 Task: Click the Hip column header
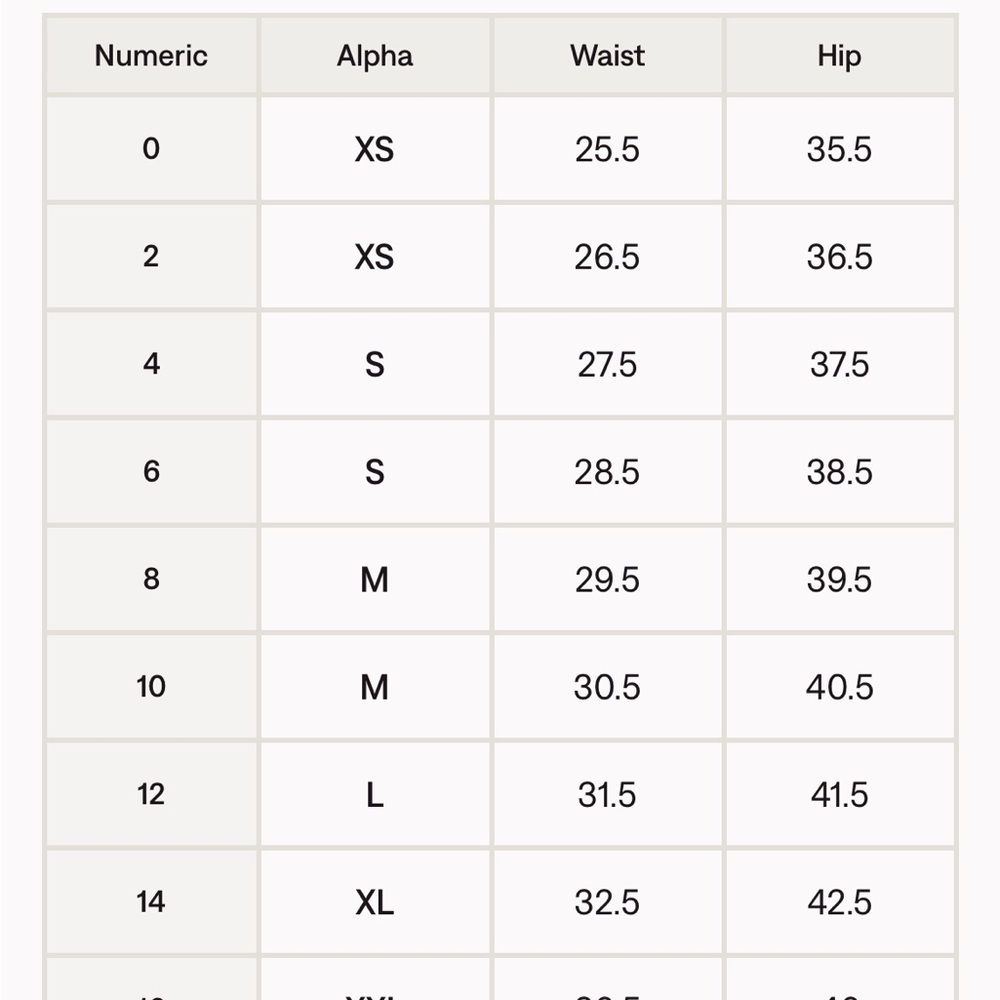pyautogui.click(x=839, y=56)
